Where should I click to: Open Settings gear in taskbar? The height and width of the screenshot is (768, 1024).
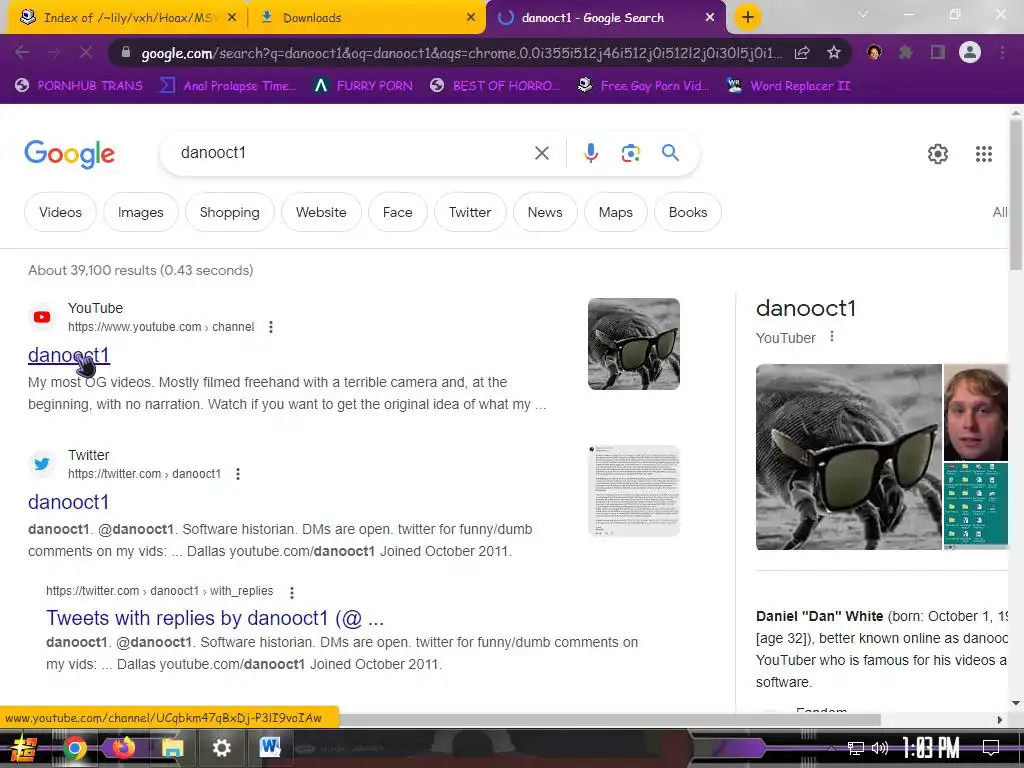221,748
